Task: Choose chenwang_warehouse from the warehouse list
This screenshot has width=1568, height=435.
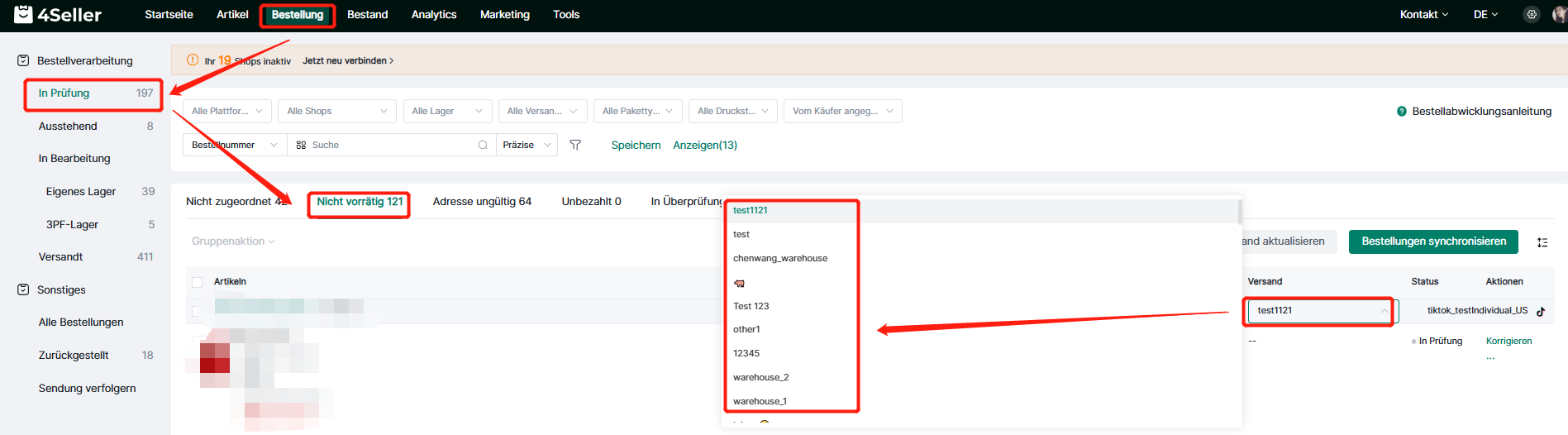Action: [779, 258]
